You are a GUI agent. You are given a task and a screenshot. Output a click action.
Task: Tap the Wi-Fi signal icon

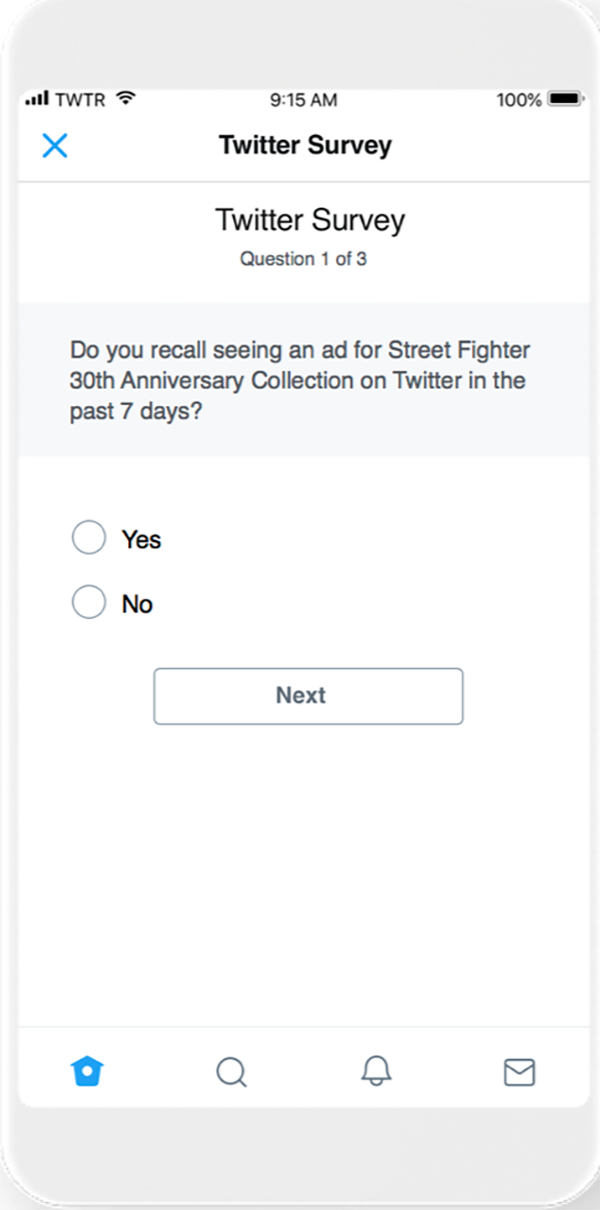point(125,99)
